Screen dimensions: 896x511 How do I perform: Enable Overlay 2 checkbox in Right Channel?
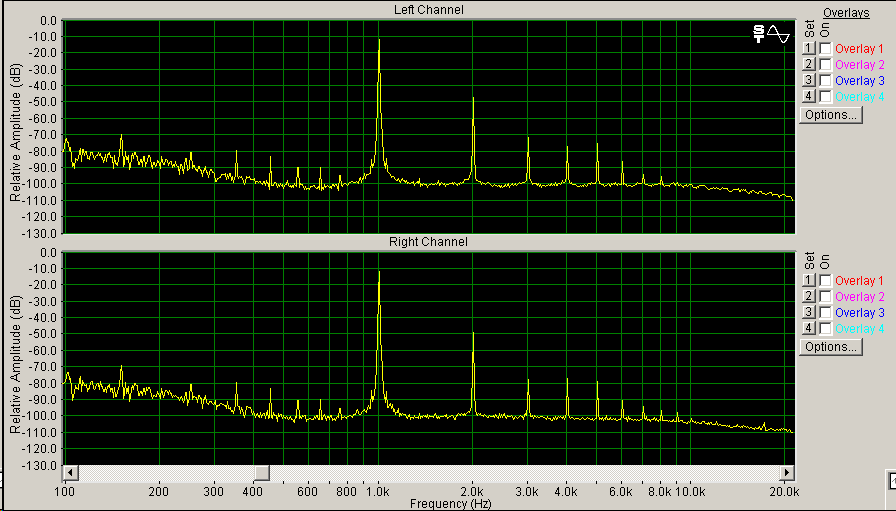825,297
